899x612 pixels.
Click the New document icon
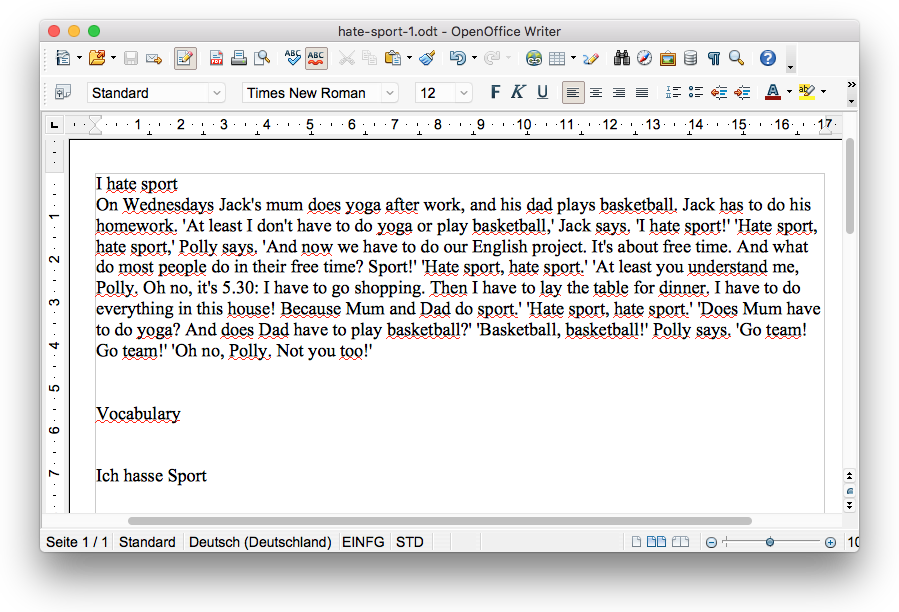[63, 58]
